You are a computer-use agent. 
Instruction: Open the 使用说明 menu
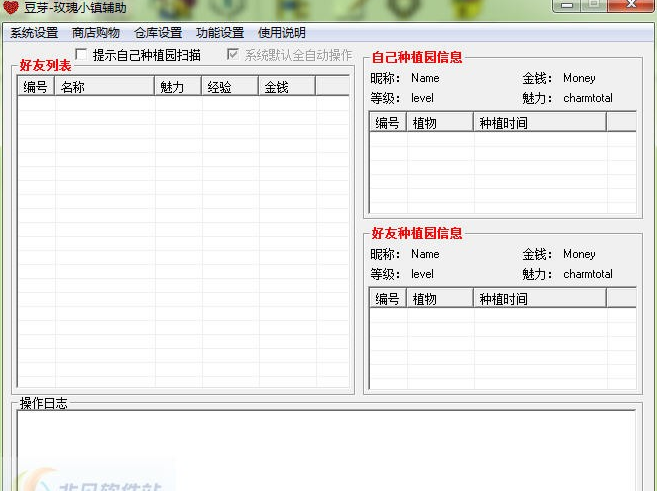[x=282, y=33]
